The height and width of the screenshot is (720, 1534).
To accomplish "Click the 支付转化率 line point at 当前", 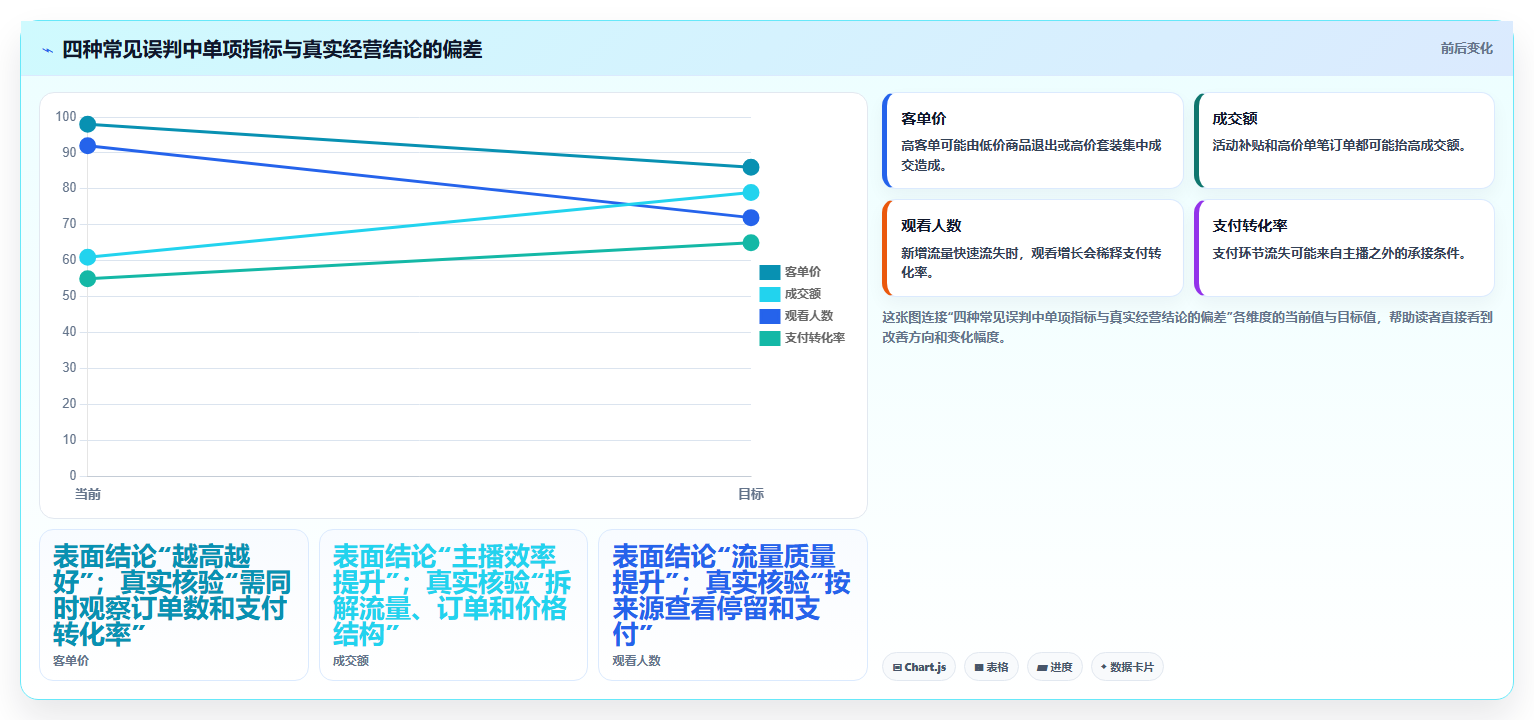I will tap(88, 279).
